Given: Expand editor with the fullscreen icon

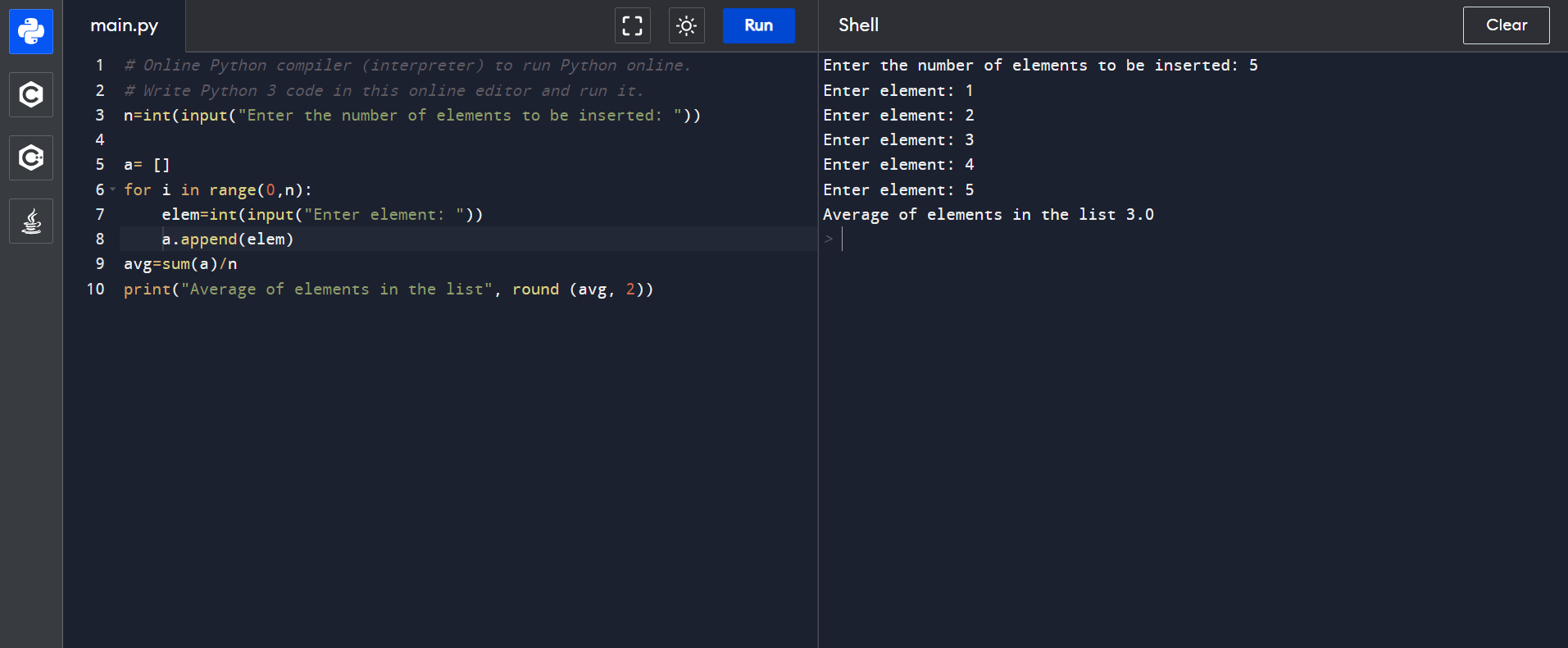Looking at the screenshot, I should (x=632, y=25).
